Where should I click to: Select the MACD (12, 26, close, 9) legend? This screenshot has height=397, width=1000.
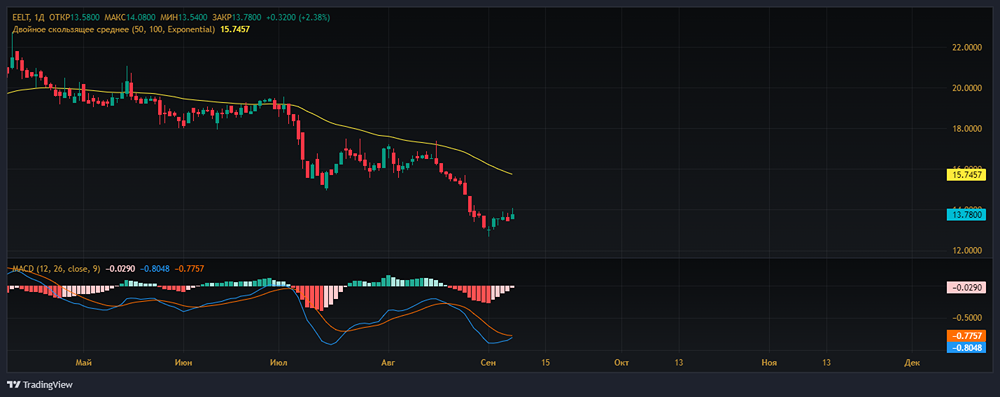pos(55,269)
